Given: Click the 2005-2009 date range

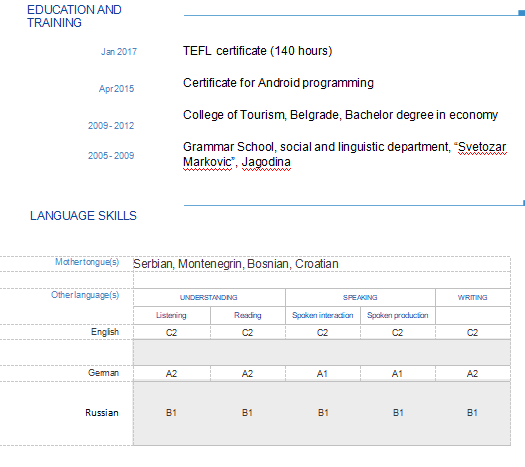Looking at the screenshot, I should 111,156.
